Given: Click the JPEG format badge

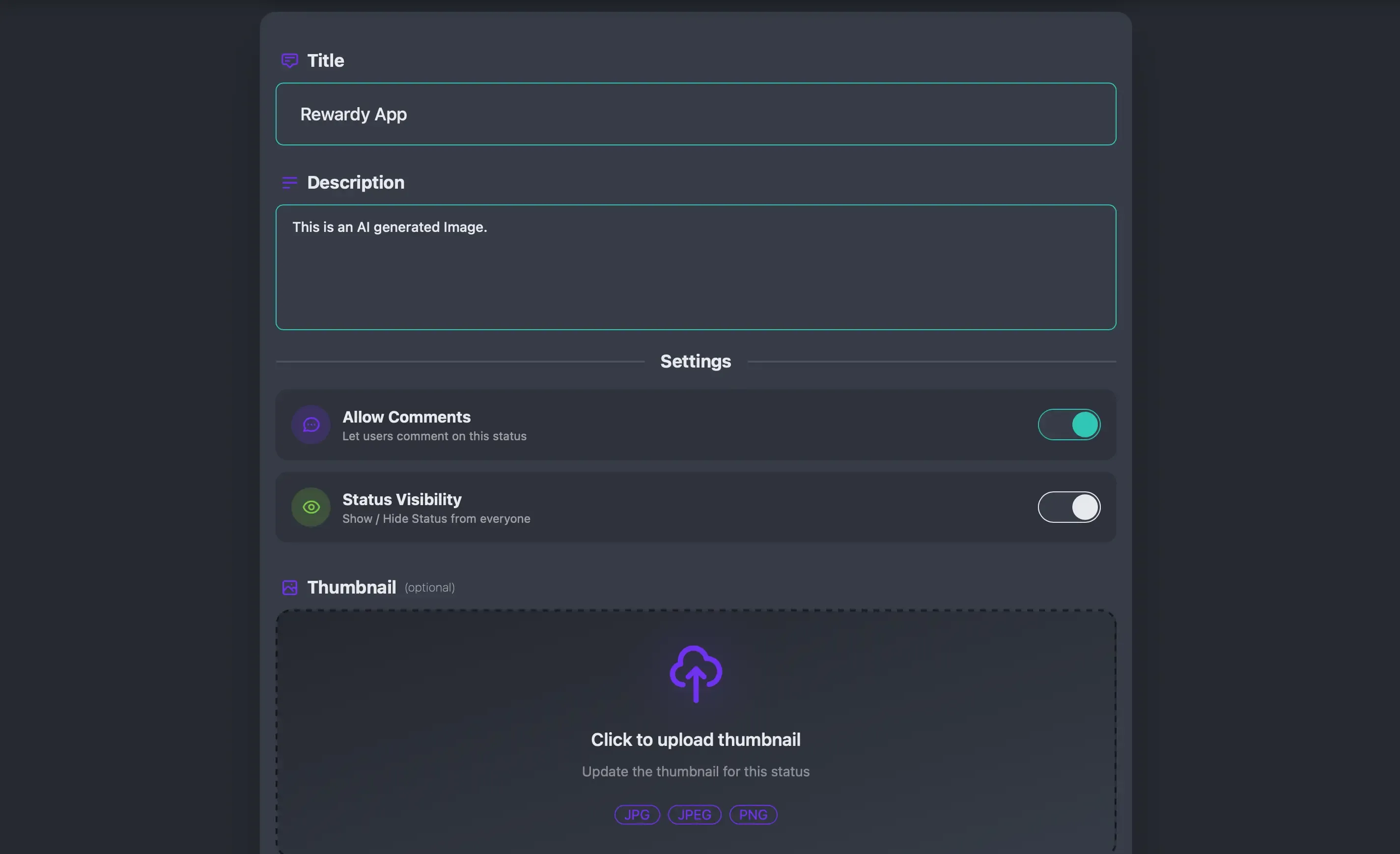Looking at the screenshot, I should (x=694, y=814).
